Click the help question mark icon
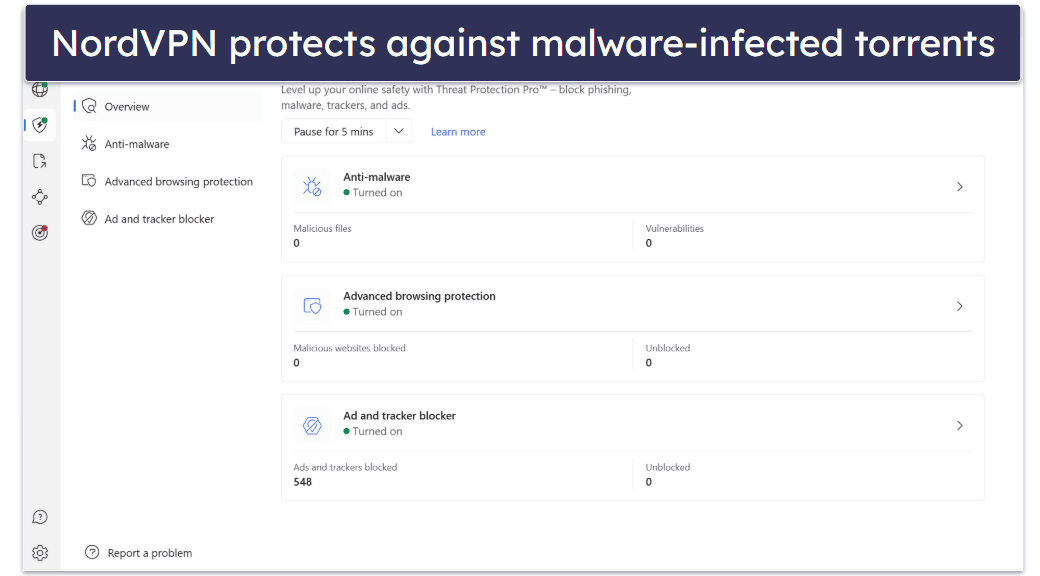Viewport: 1040px width, 576px height. (40, 517)
